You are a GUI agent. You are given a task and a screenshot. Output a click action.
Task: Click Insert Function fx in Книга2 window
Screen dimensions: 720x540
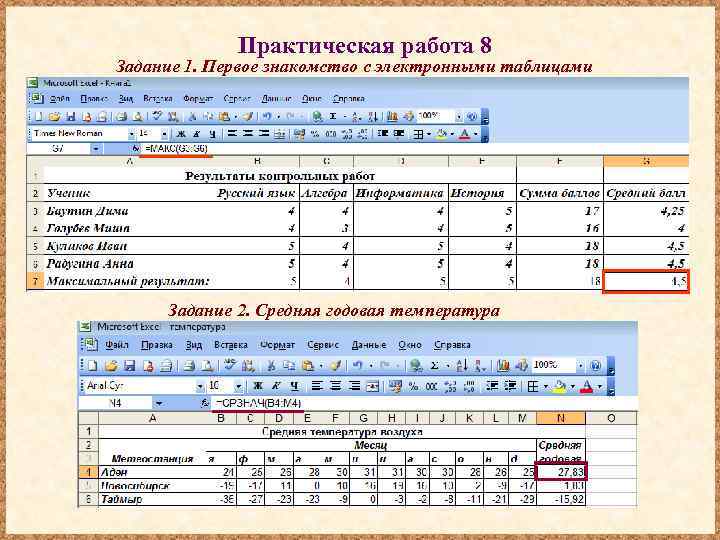[136, 148]
